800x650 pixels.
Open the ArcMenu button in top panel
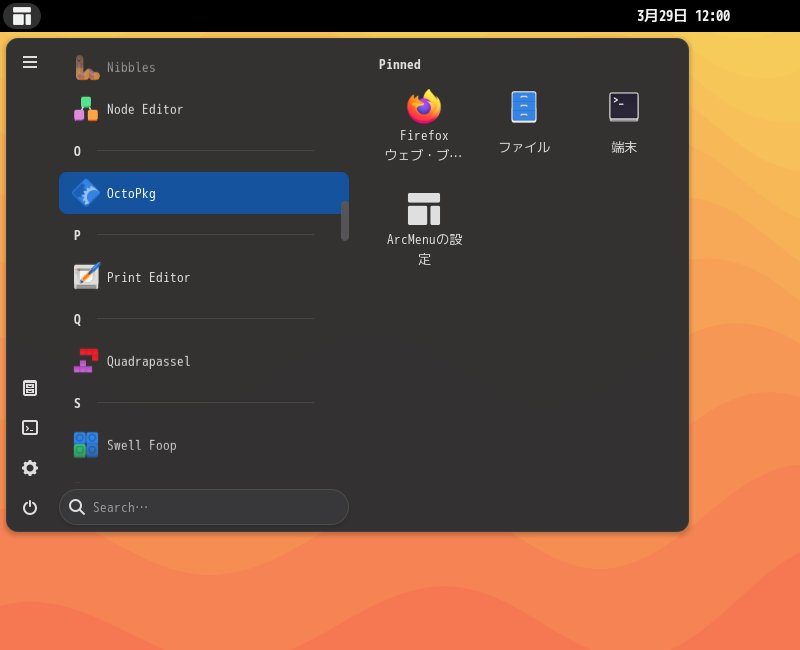(22, 16)
